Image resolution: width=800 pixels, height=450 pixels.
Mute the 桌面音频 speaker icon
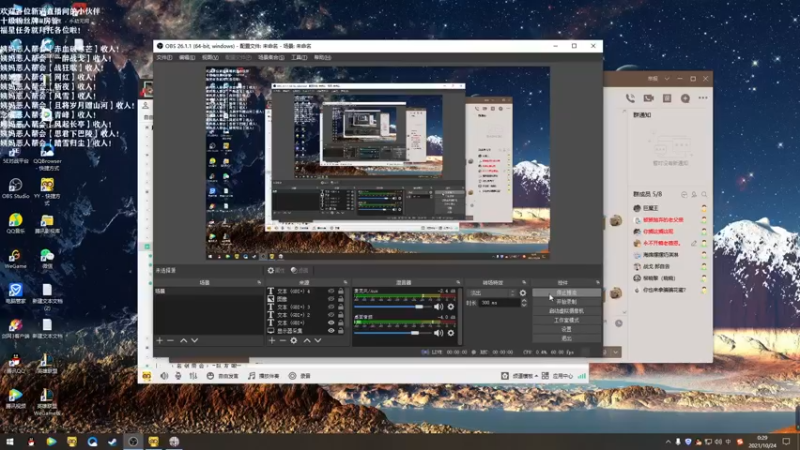point(438,333)
